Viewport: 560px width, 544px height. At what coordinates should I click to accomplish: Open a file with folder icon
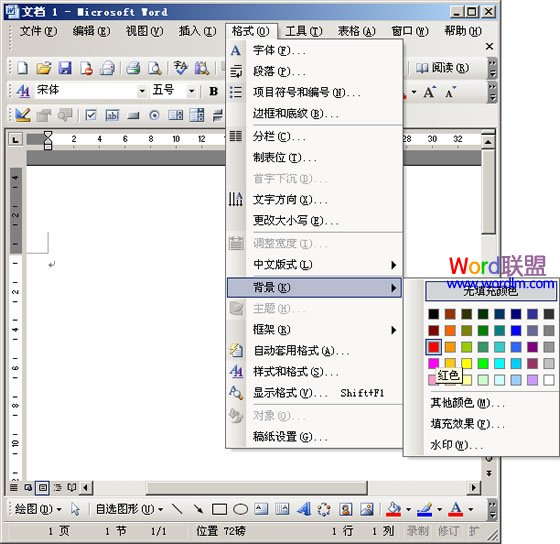44,68
